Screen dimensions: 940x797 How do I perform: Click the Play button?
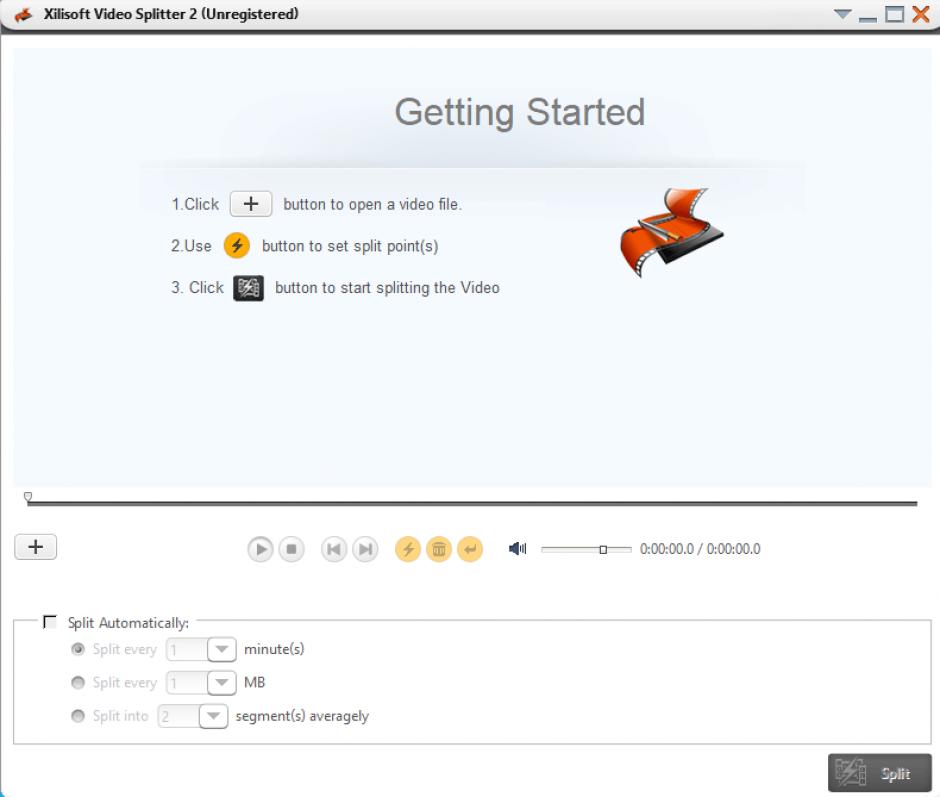tap(260, 549)
